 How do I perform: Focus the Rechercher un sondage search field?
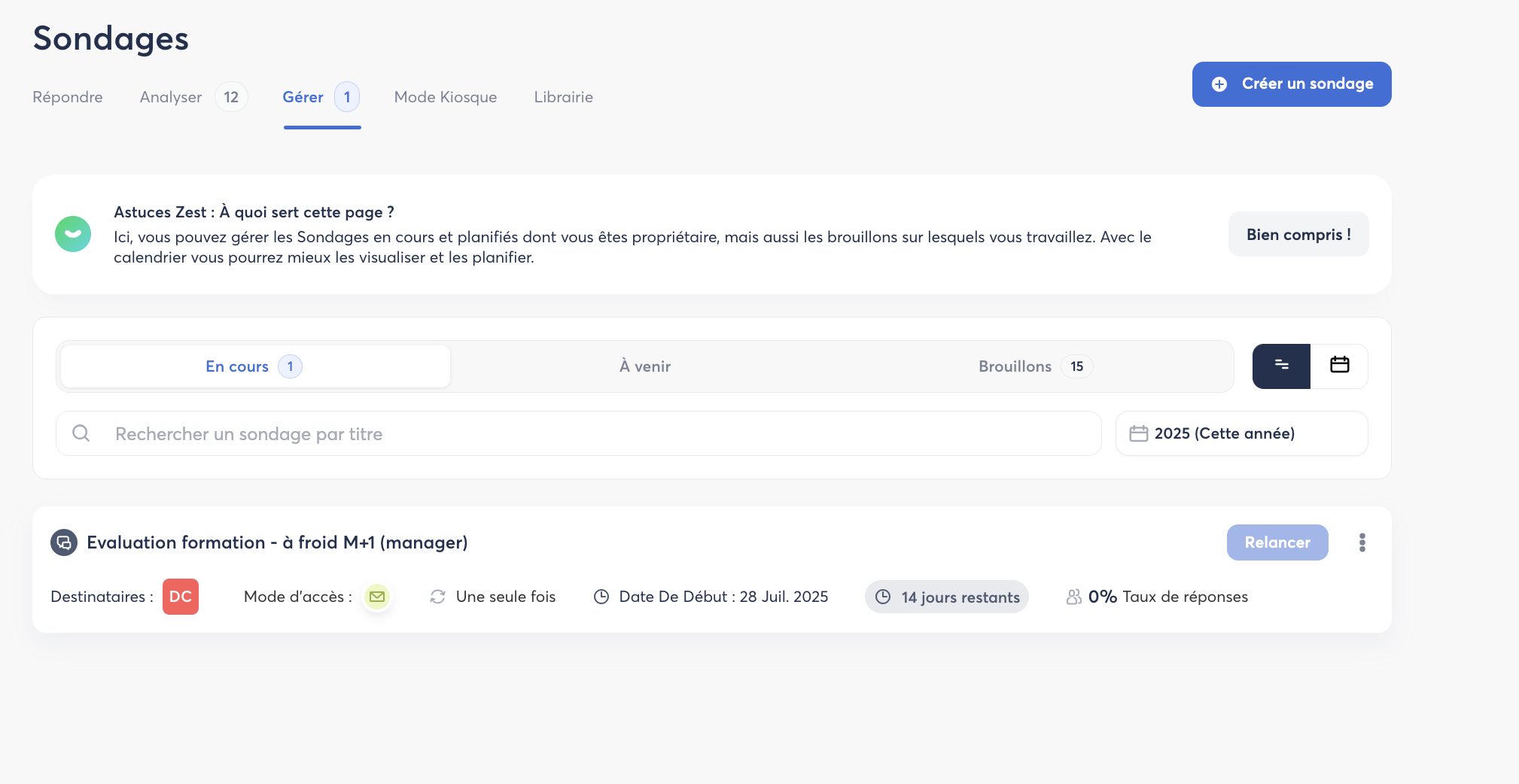(587, 433)
